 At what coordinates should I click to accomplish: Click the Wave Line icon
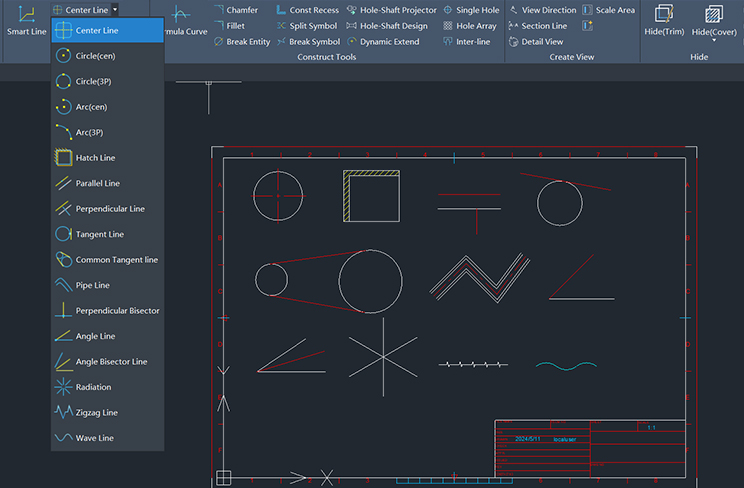point(63,438)
